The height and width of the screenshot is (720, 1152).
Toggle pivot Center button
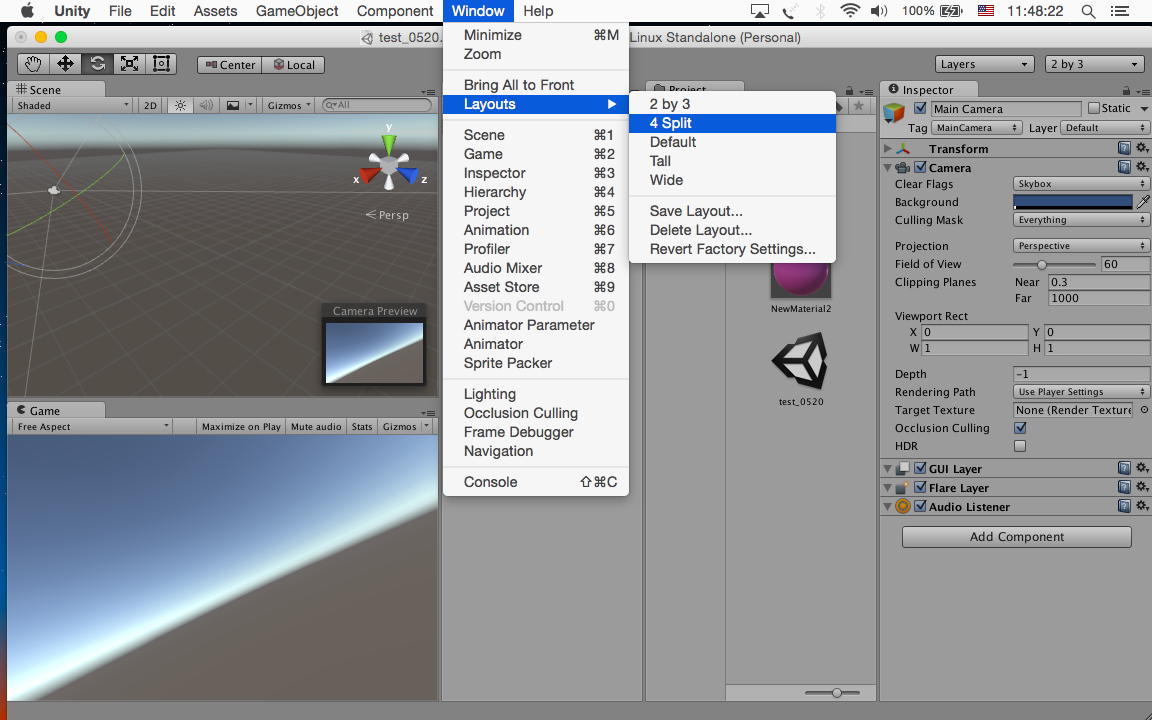tap(230, 65)
